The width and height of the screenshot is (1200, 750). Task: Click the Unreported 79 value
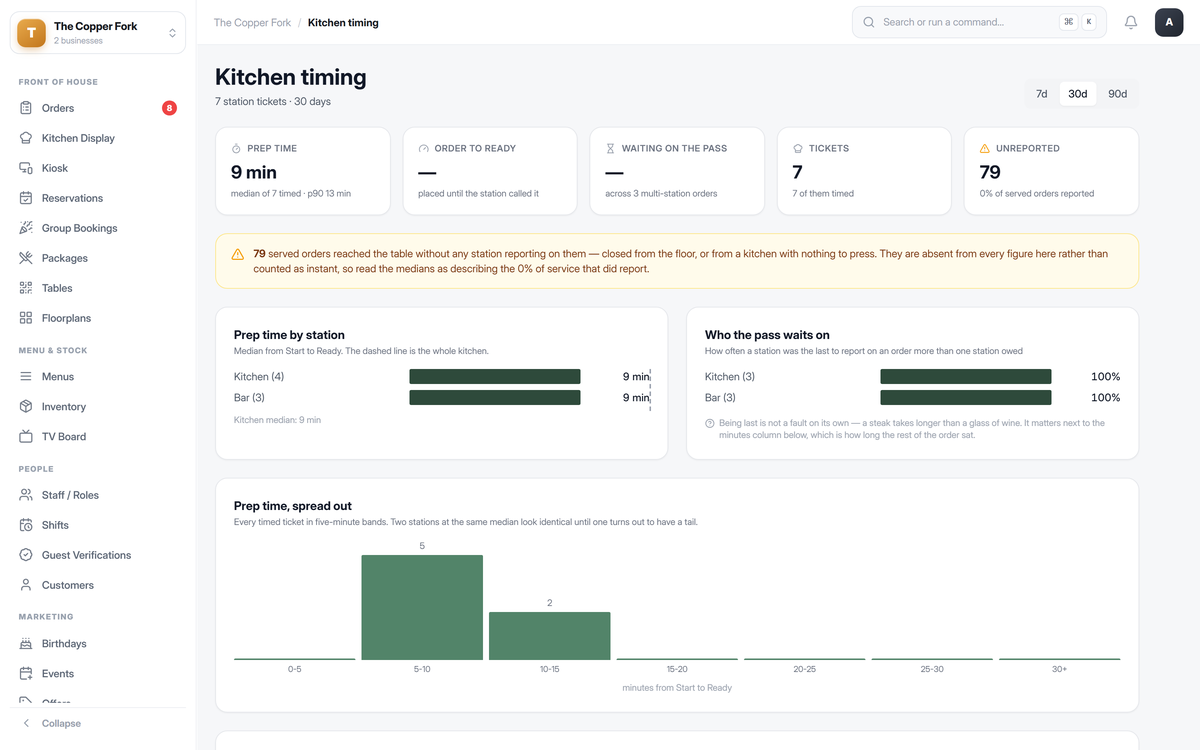point(990,172)
